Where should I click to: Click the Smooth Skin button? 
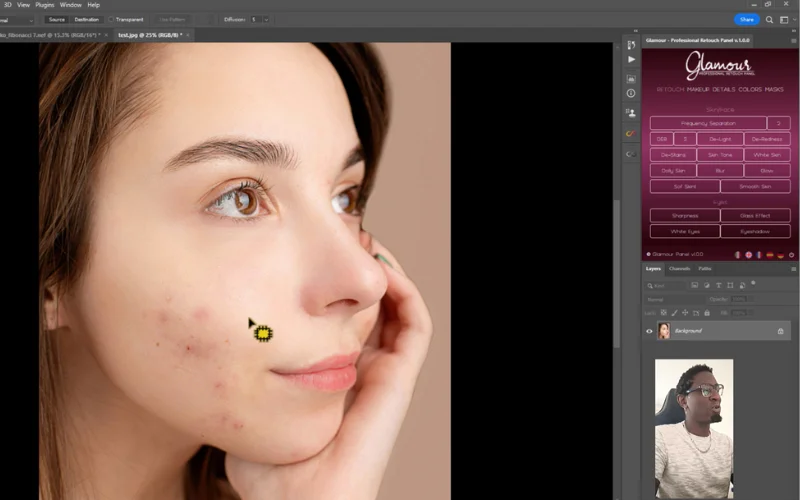coord(755,186)
